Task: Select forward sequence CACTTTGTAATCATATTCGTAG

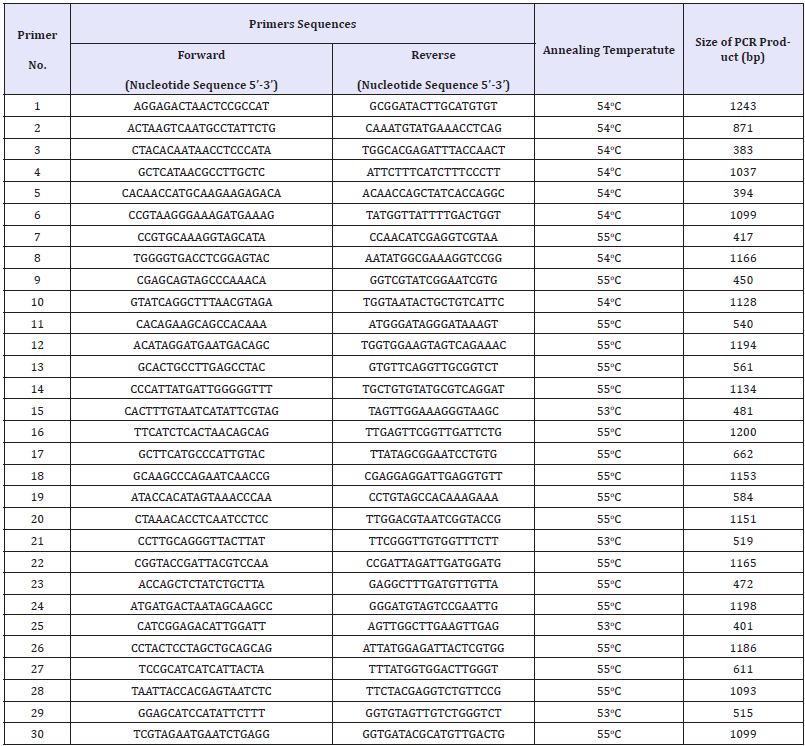Action: (x=201, y=411)
